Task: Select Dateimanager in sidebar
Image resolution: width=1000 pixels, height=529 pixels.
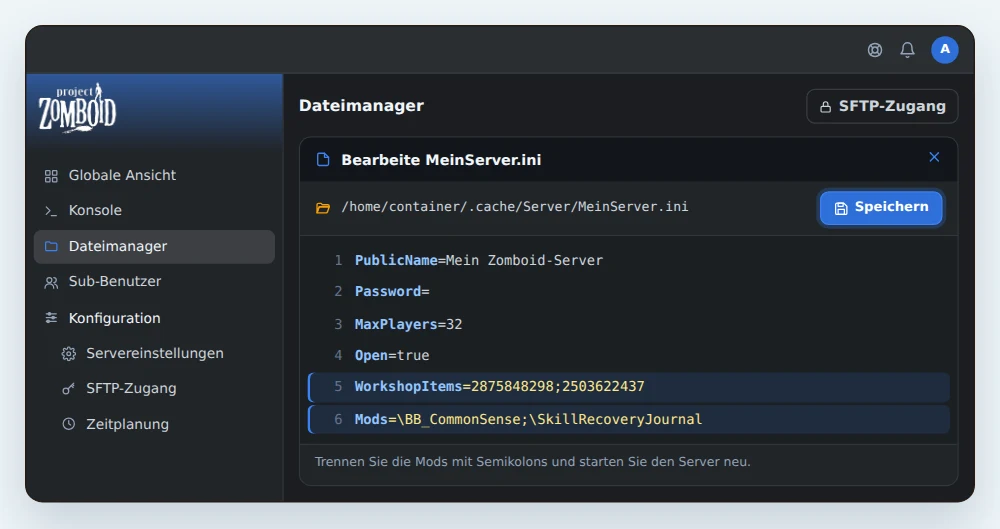Action: [154, 246]
